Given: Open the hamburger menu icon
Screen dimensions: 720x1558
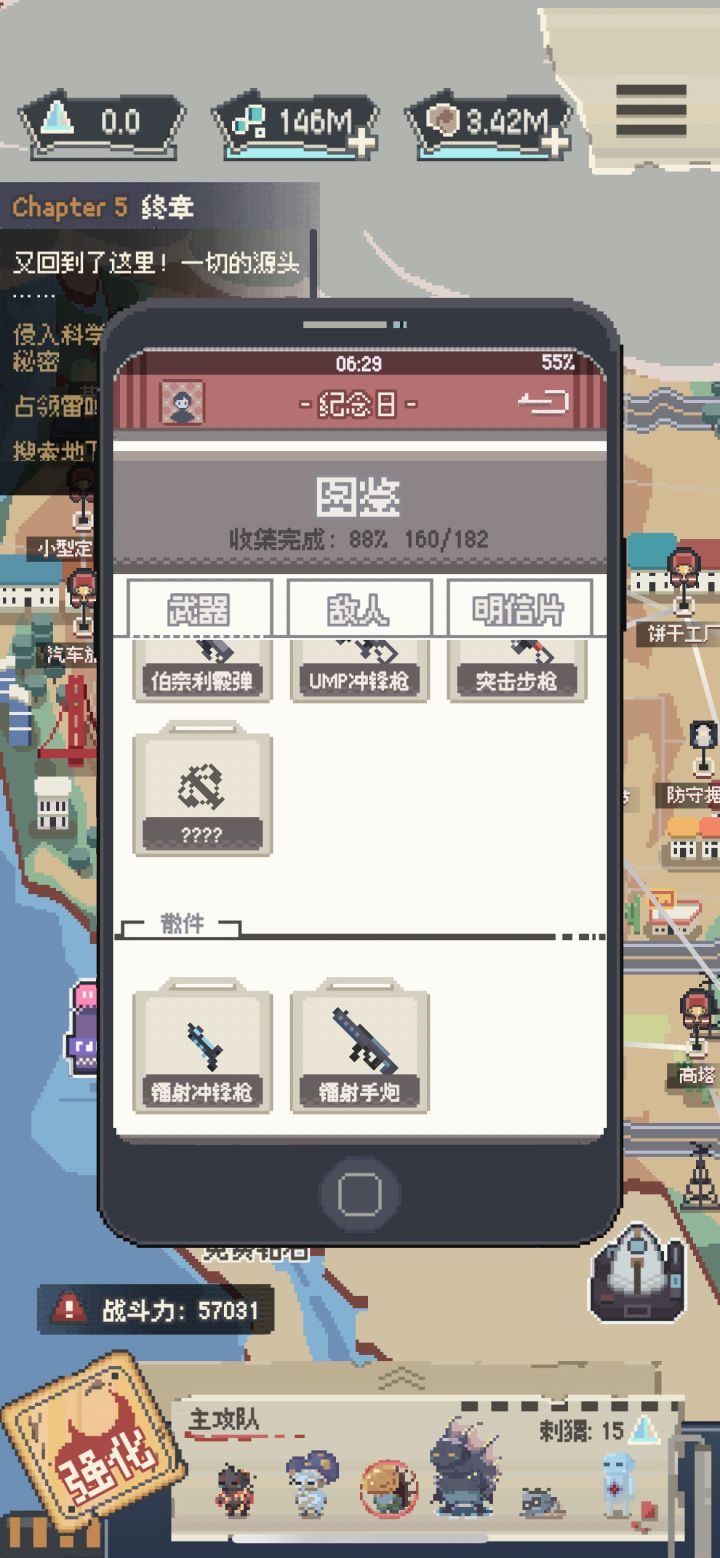Looking at the screenshot, I should pos(651,110).
